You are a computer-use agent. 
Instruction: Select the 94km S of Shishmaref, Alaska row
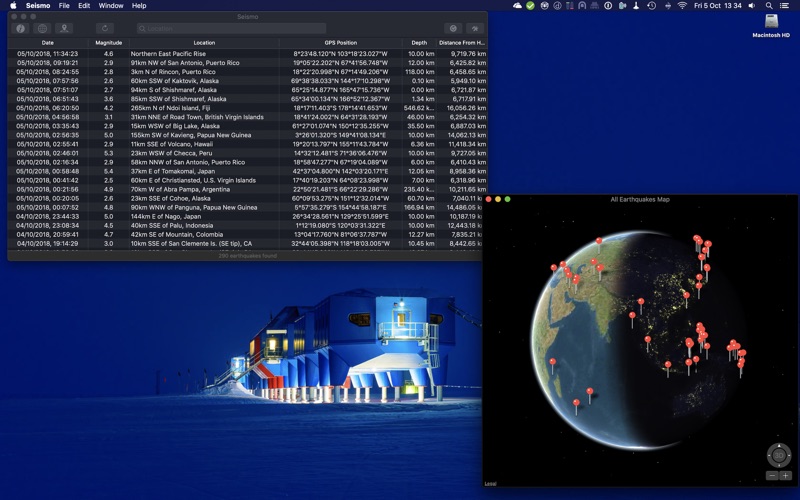(247, 90)
